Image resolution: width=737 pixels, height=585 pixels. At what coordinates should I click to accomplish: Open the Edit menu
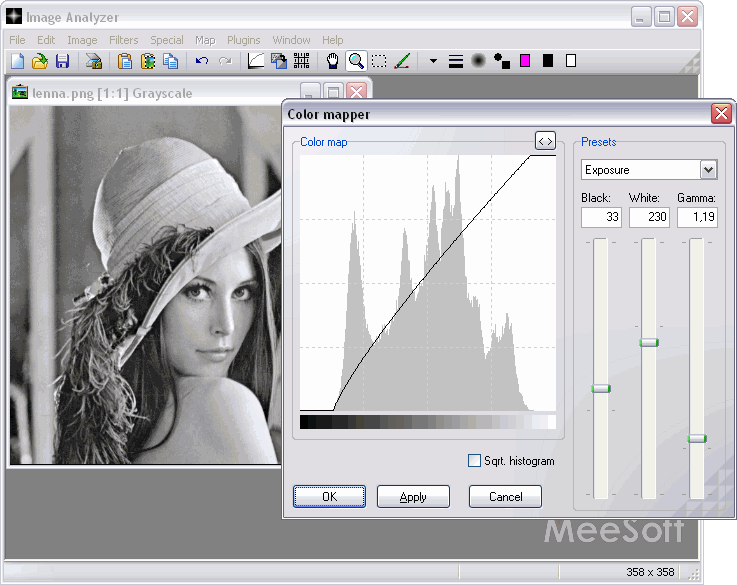(x=46, y=40)
